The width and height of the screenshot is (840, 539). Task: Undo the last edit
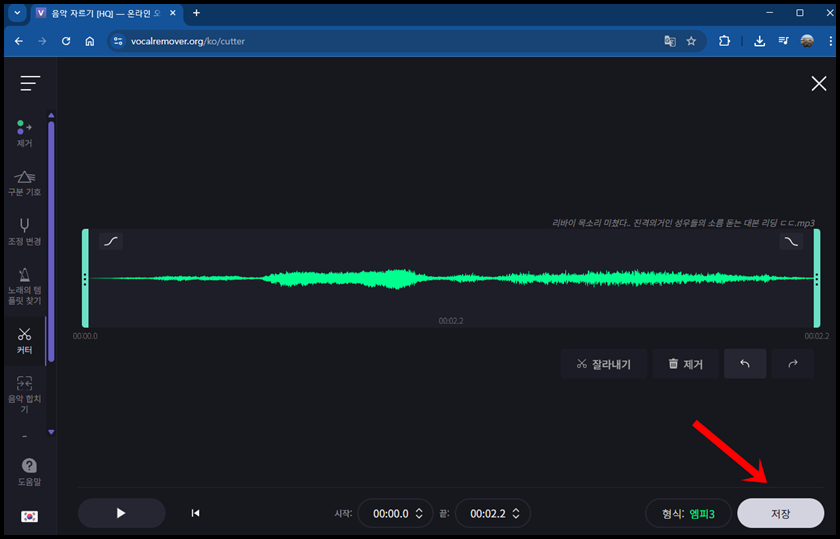(745, 364)
